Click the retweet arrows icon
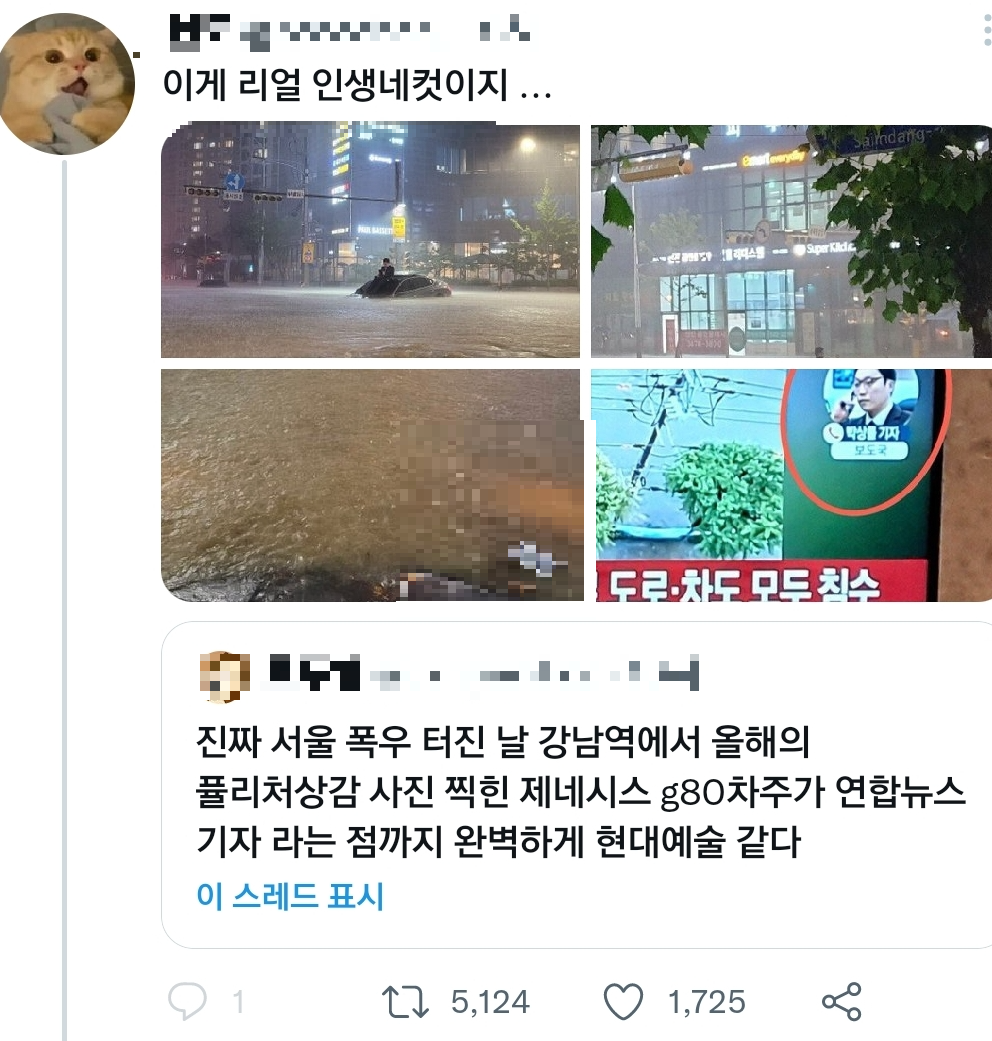The width and height of the screenshot is (992, 1041). [x=404, y=1002]
